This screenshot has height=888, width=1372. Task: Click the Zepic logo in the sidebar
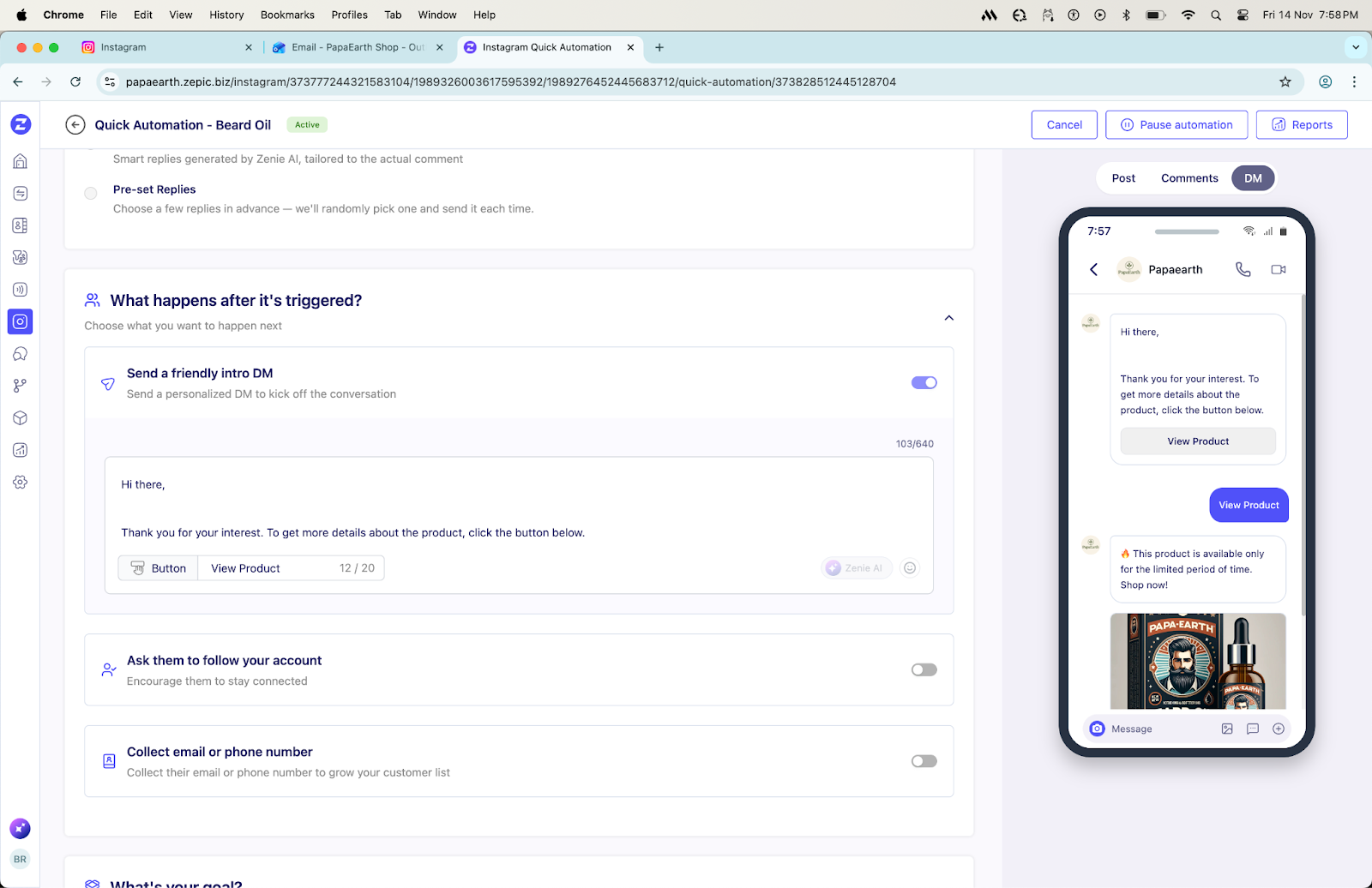[x=21, y=124]
